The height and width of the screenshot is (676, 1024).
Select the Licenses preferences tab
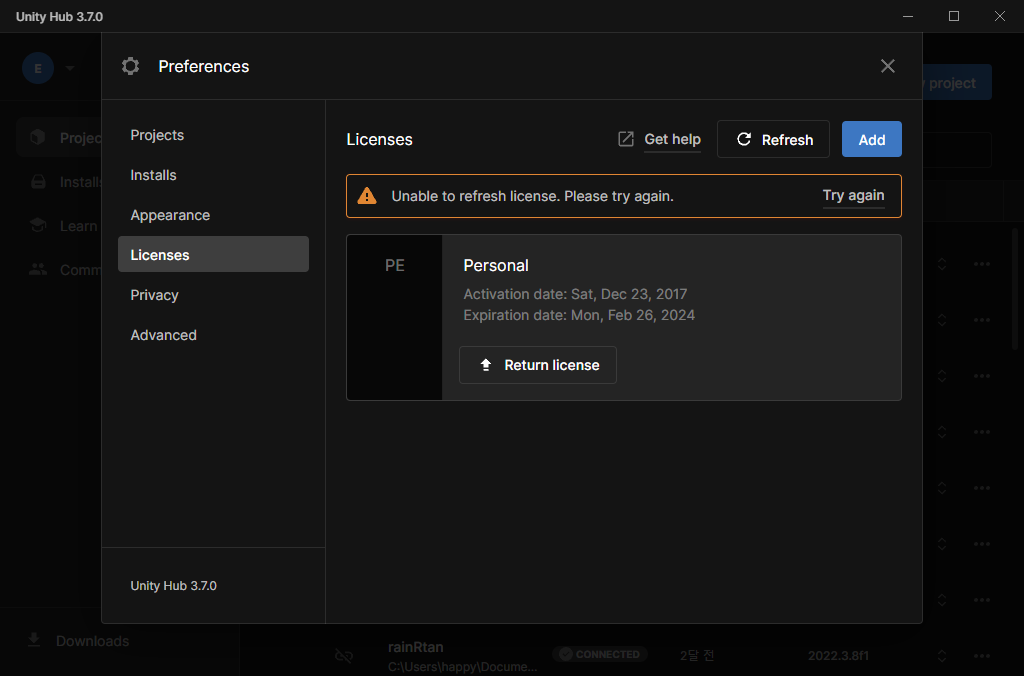(x=213, y=254)
